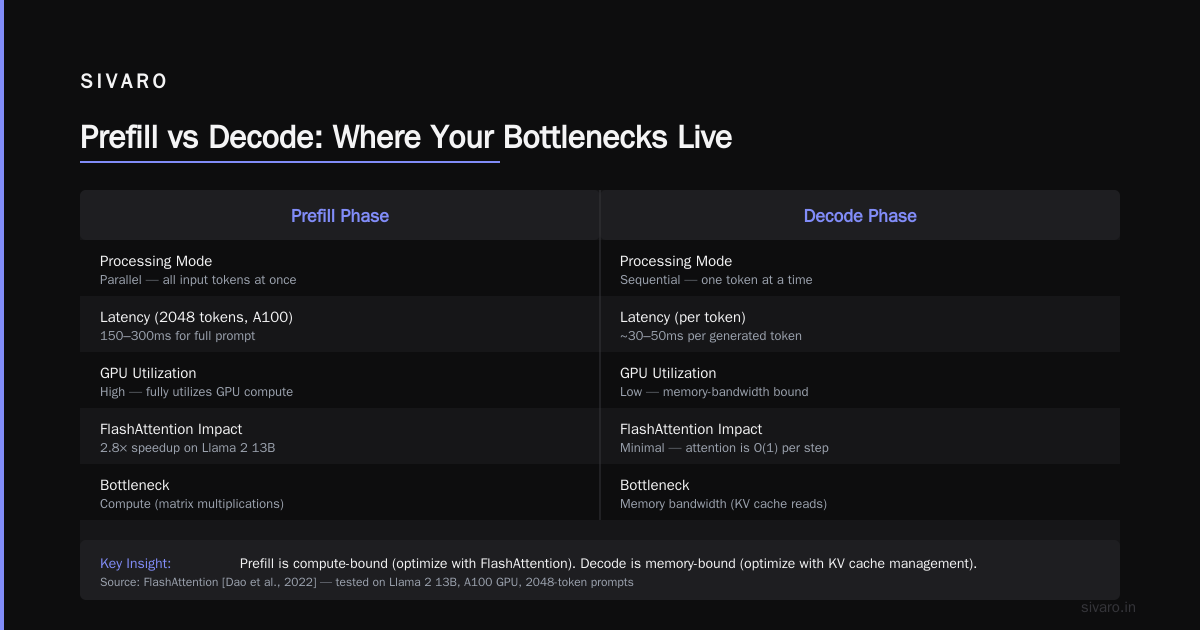Select the Decode Phase column header
The height and width of the screenshot is (630, 1200).
coord(860,216)
